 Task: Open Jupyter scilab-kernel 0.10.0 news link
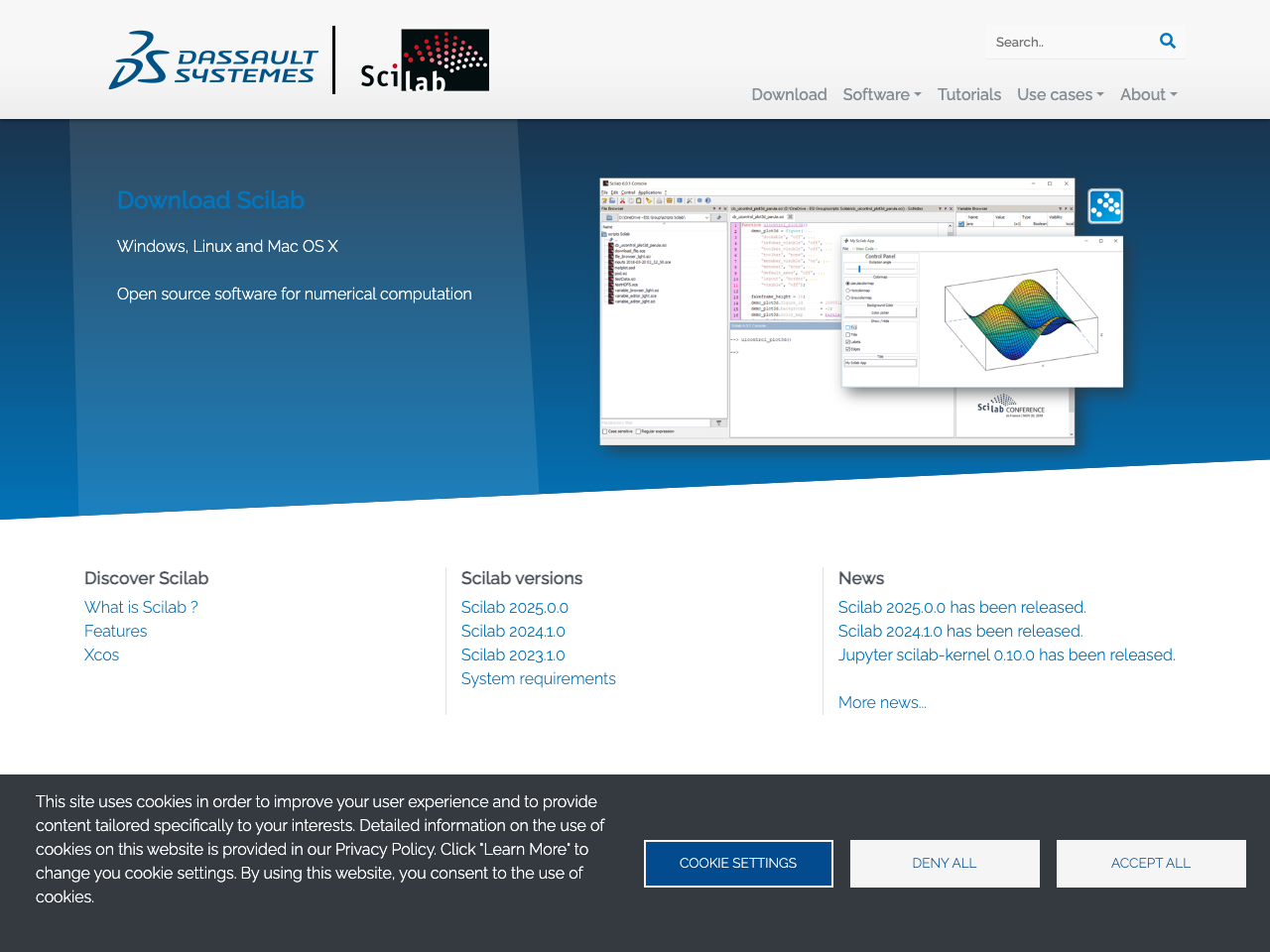coord(1007,654)
